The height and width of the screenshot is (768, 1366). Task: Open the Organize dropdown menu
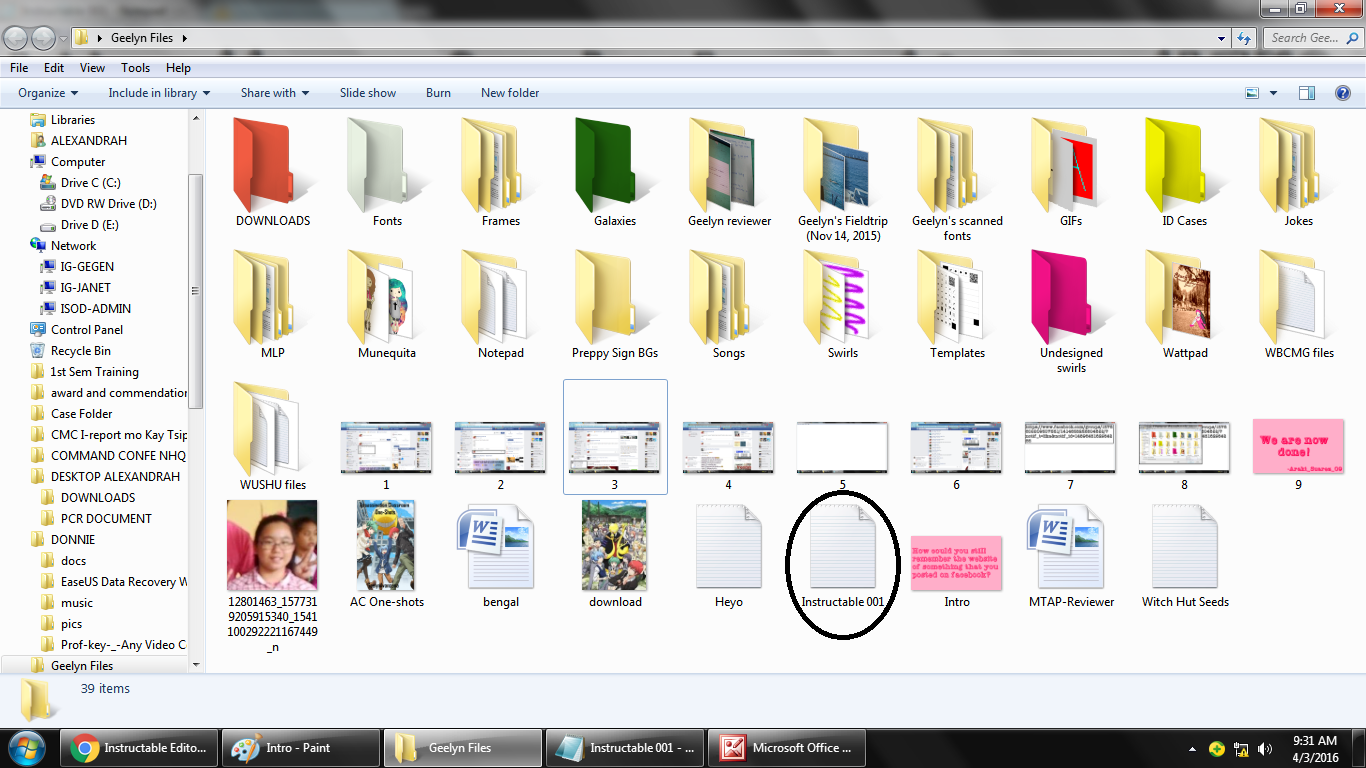pos(48,93)
